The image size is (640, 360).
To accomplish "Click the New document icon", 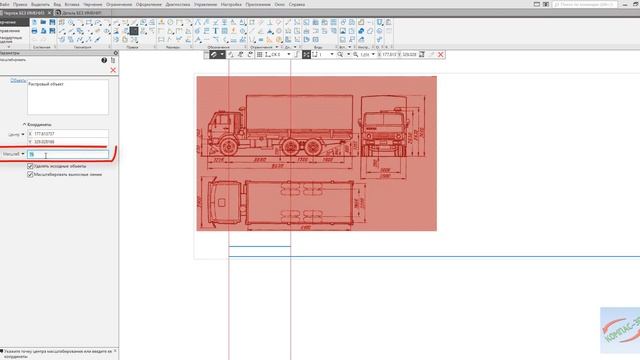I will pos(34,22).
